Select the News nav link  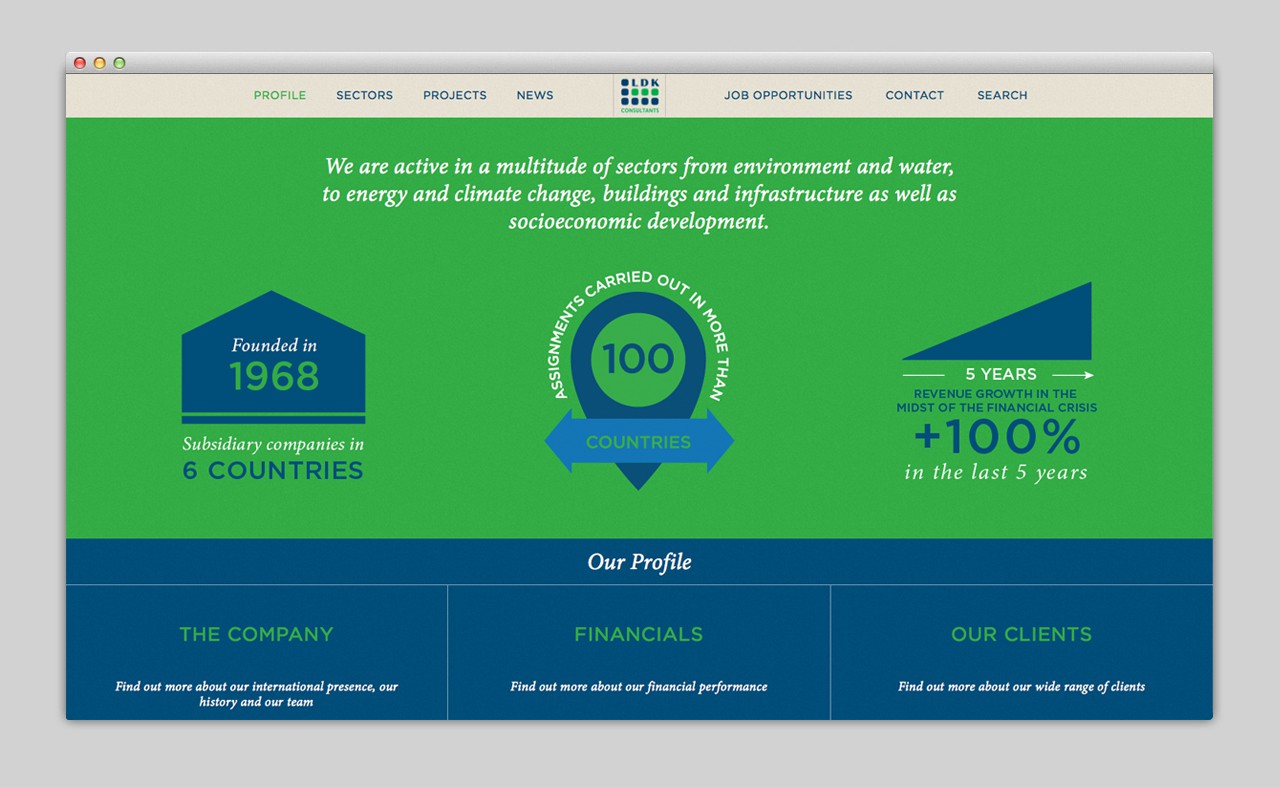pyautogui.click(x=535, y=95)
